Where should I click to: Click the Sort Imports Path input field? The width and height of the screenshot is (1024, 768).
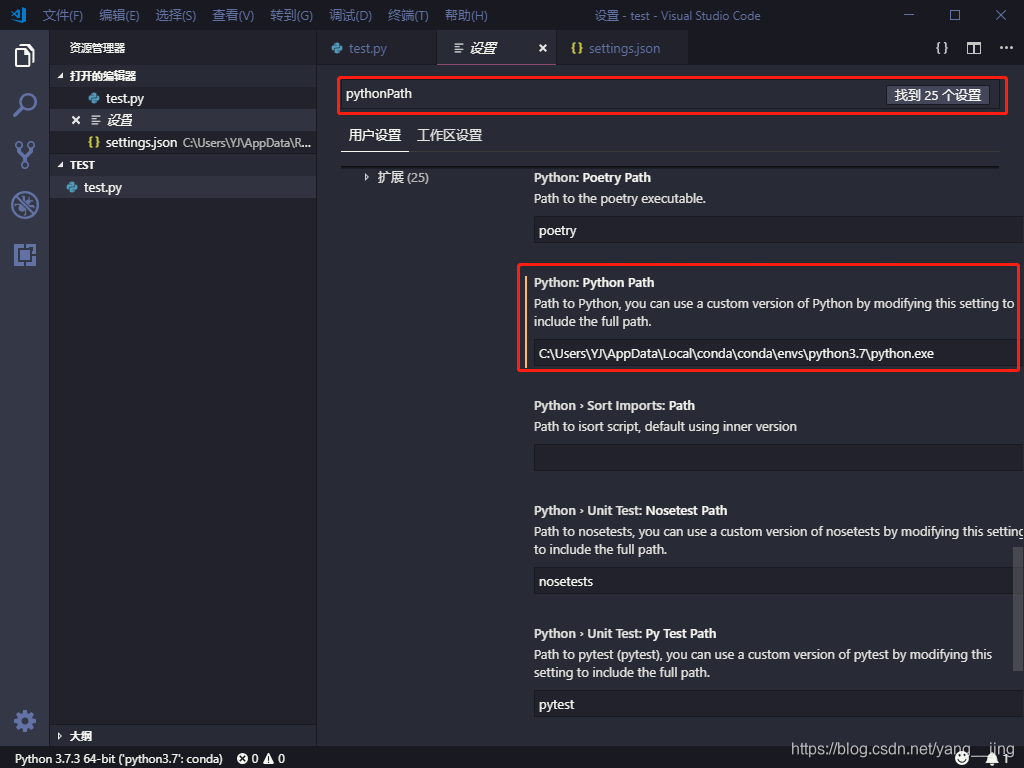[x=778, y=458]
